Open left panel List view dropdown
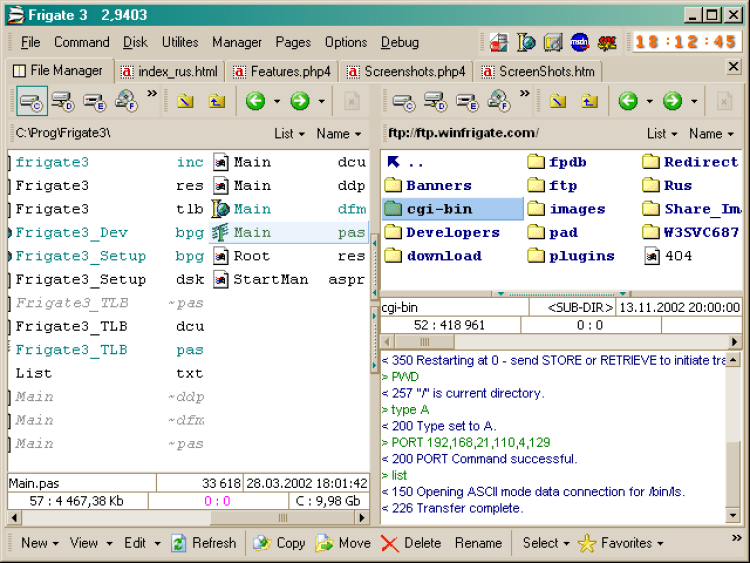The width and height of the screenshot is (750, 563). [289, 133]
